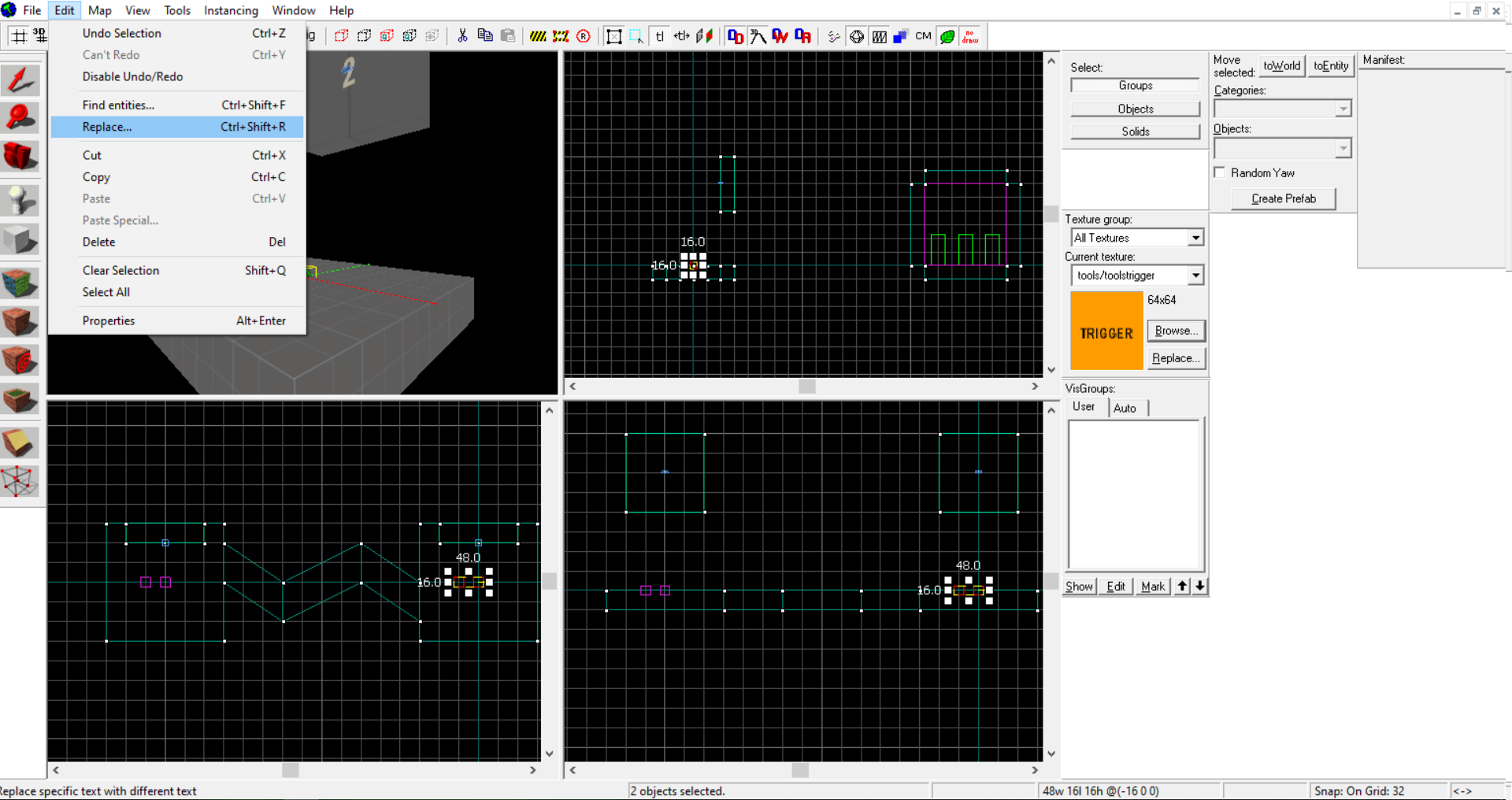Click the red circled R radius-culling icon
This screenshot has width=1512, height=800.
[x=584, y=36]
